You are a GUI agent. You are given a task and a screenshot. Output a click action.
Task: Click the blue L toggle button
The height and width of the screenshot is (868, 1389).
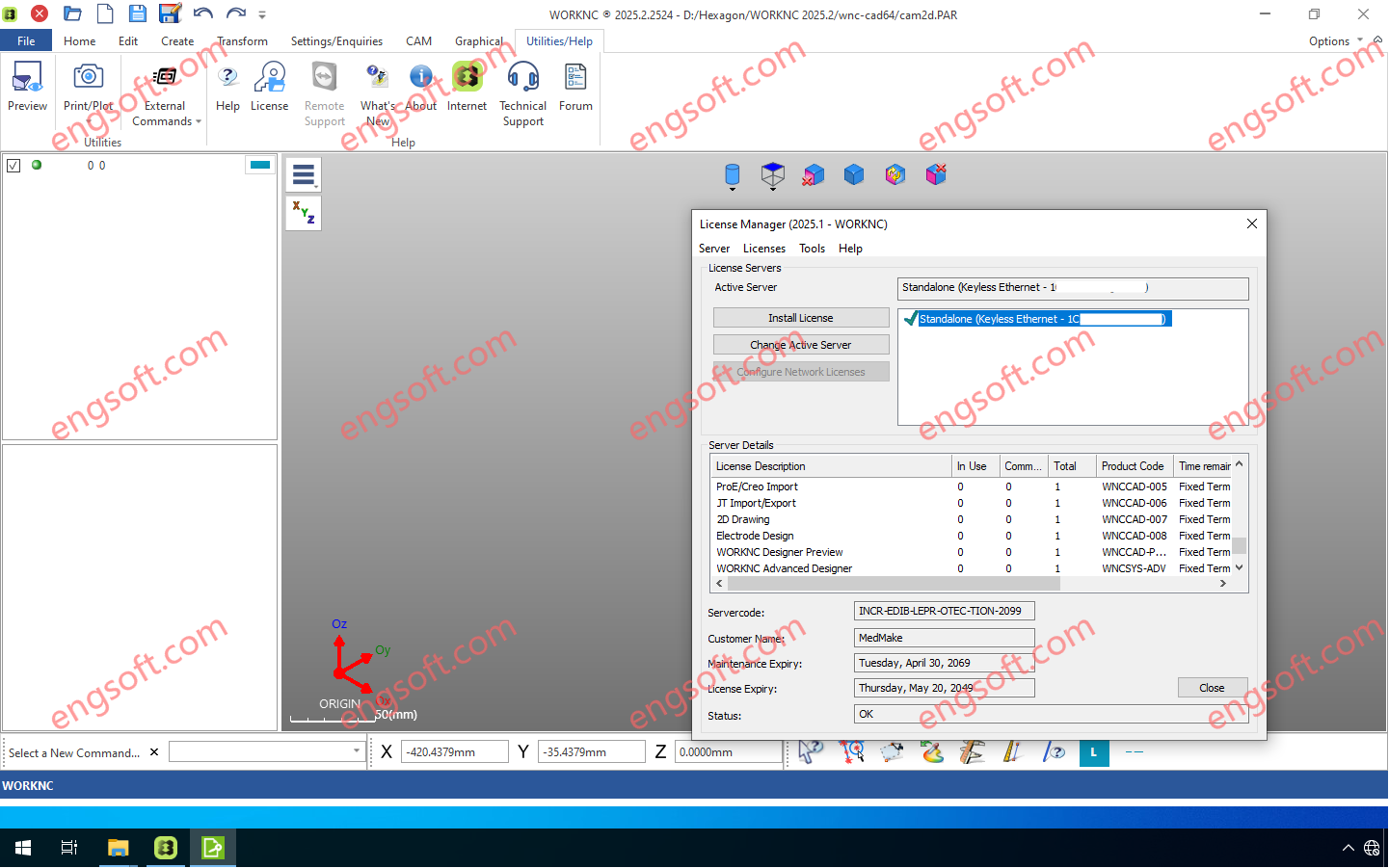point(1094,752)
